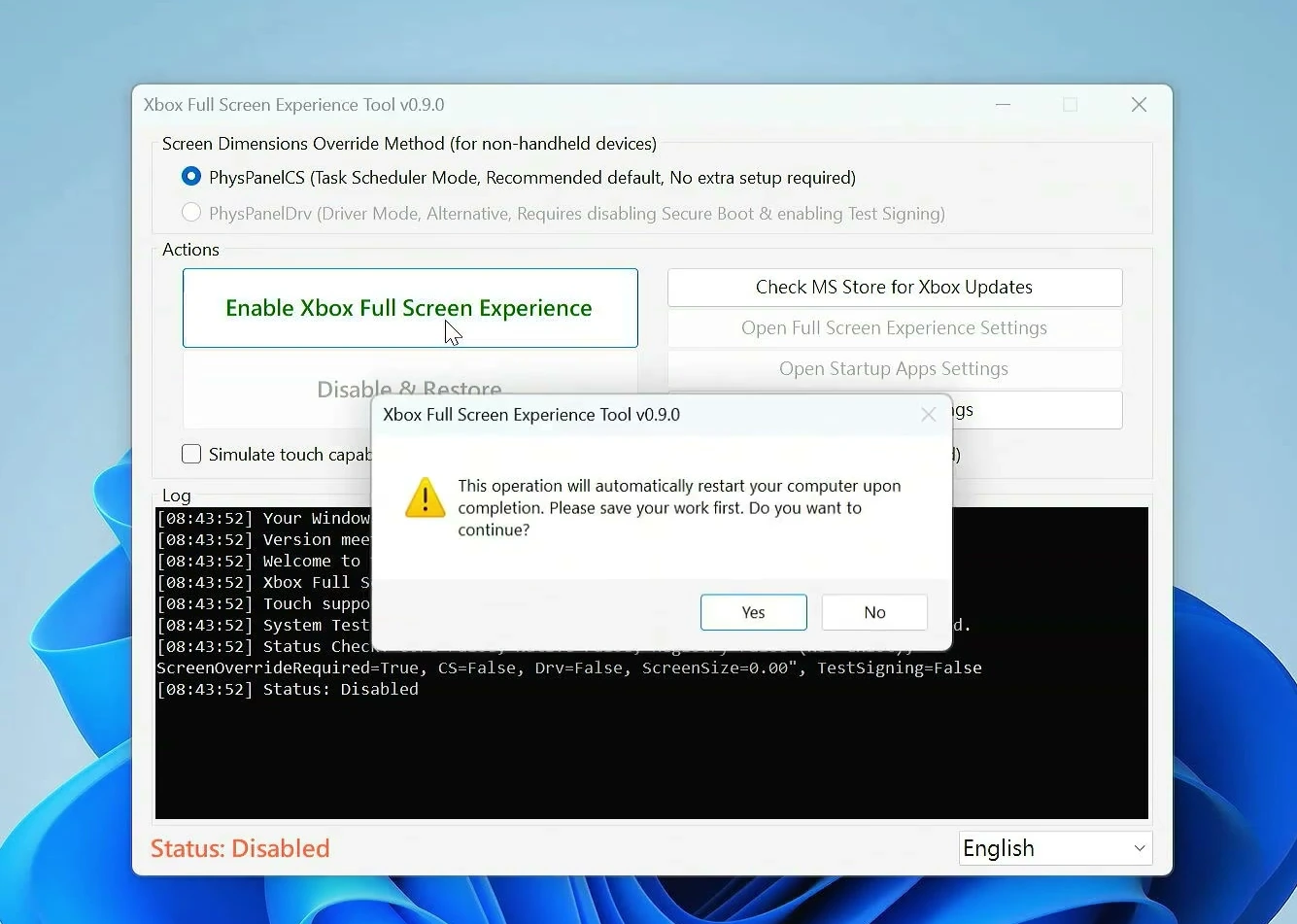
Task: Close the restart warning dialog
Action: pos(929,415)
